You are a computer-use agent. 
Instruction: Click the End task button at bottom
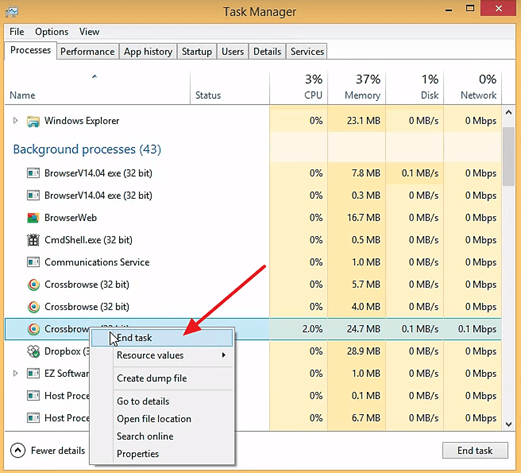[x=475, y=451]
